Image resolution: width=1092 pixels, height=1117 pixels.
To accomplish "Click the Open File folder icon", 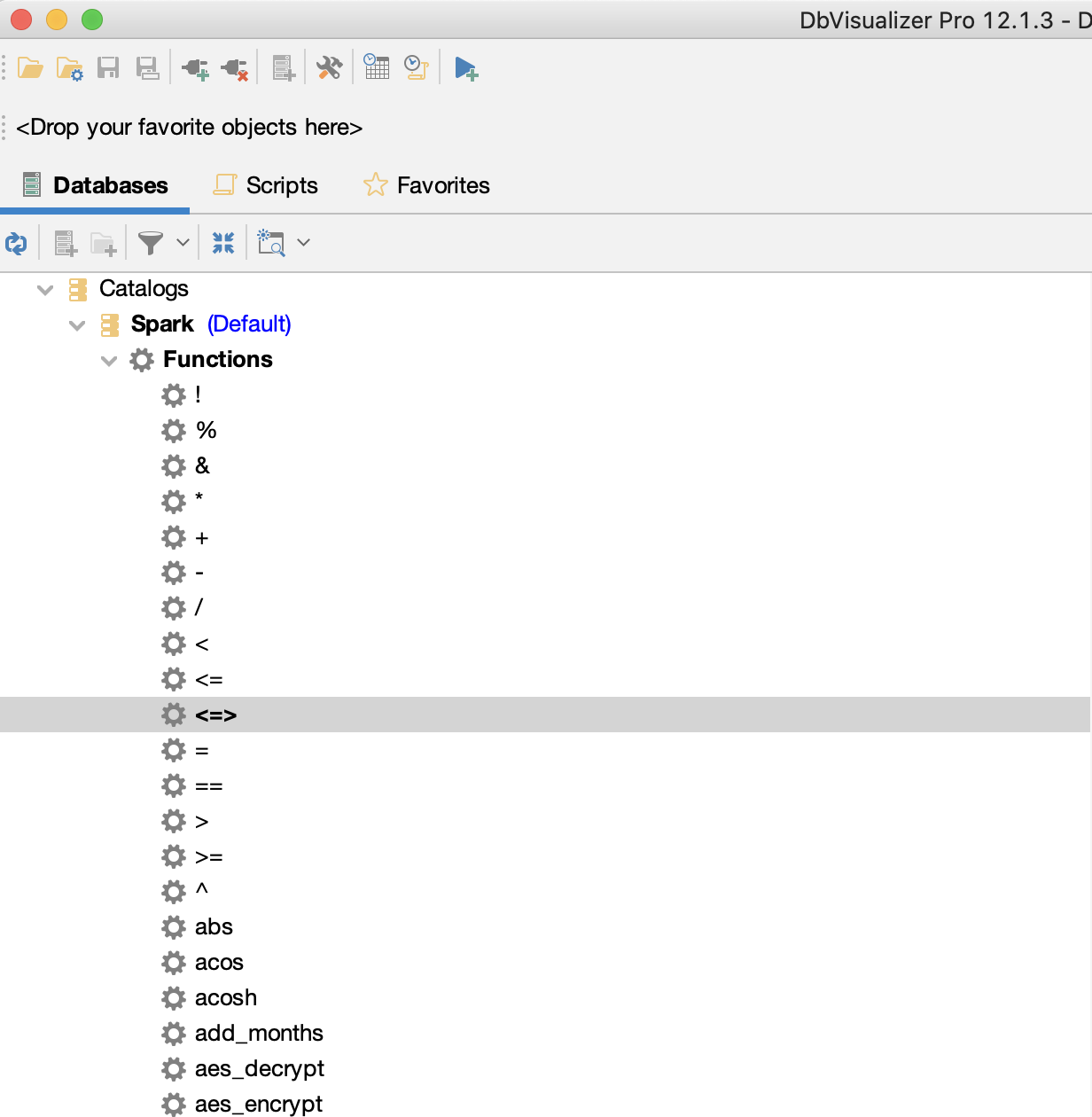I will click(30, 68).
